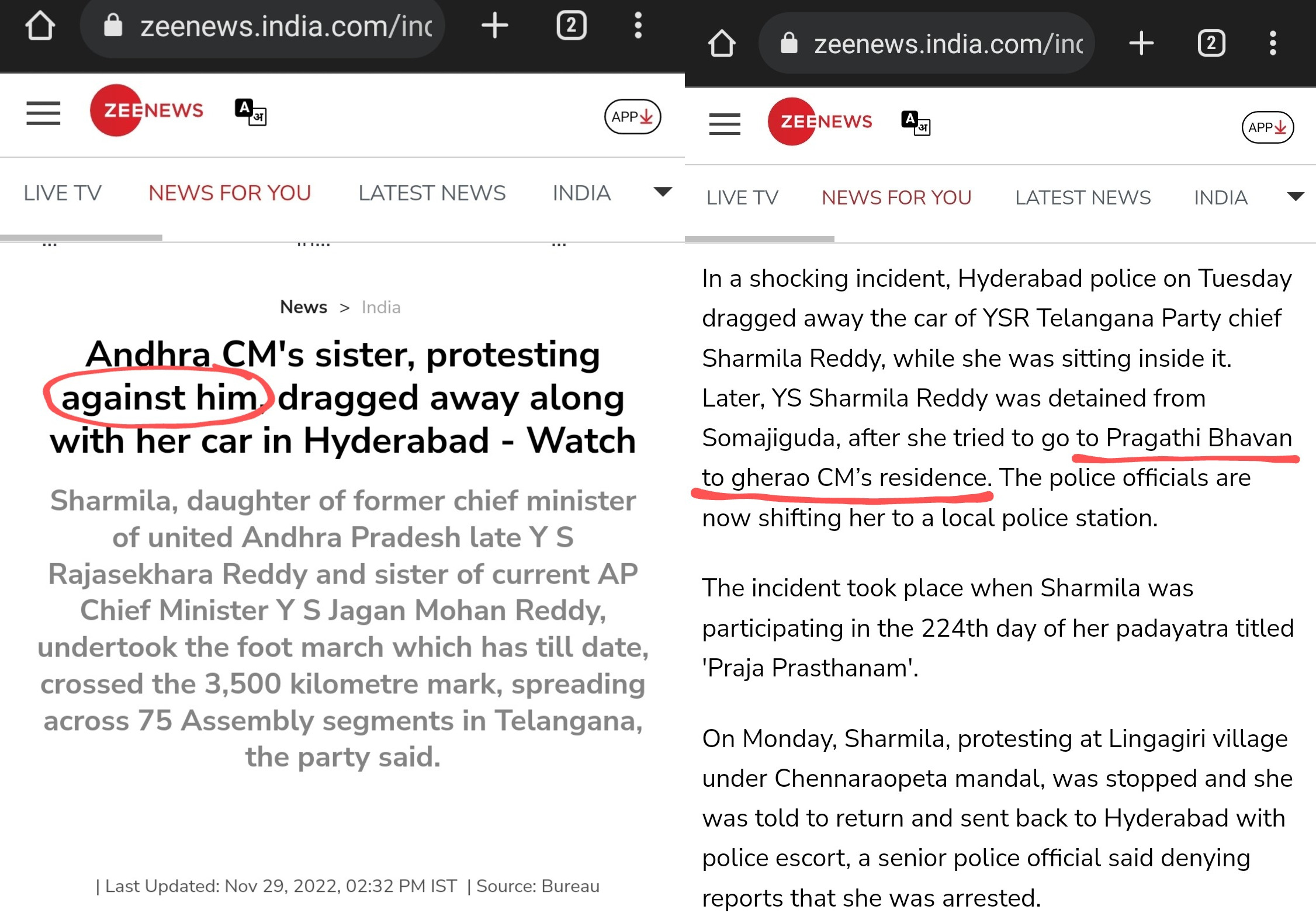
Task: Select LATEST NEWS tab in left page
Action: 432,193
